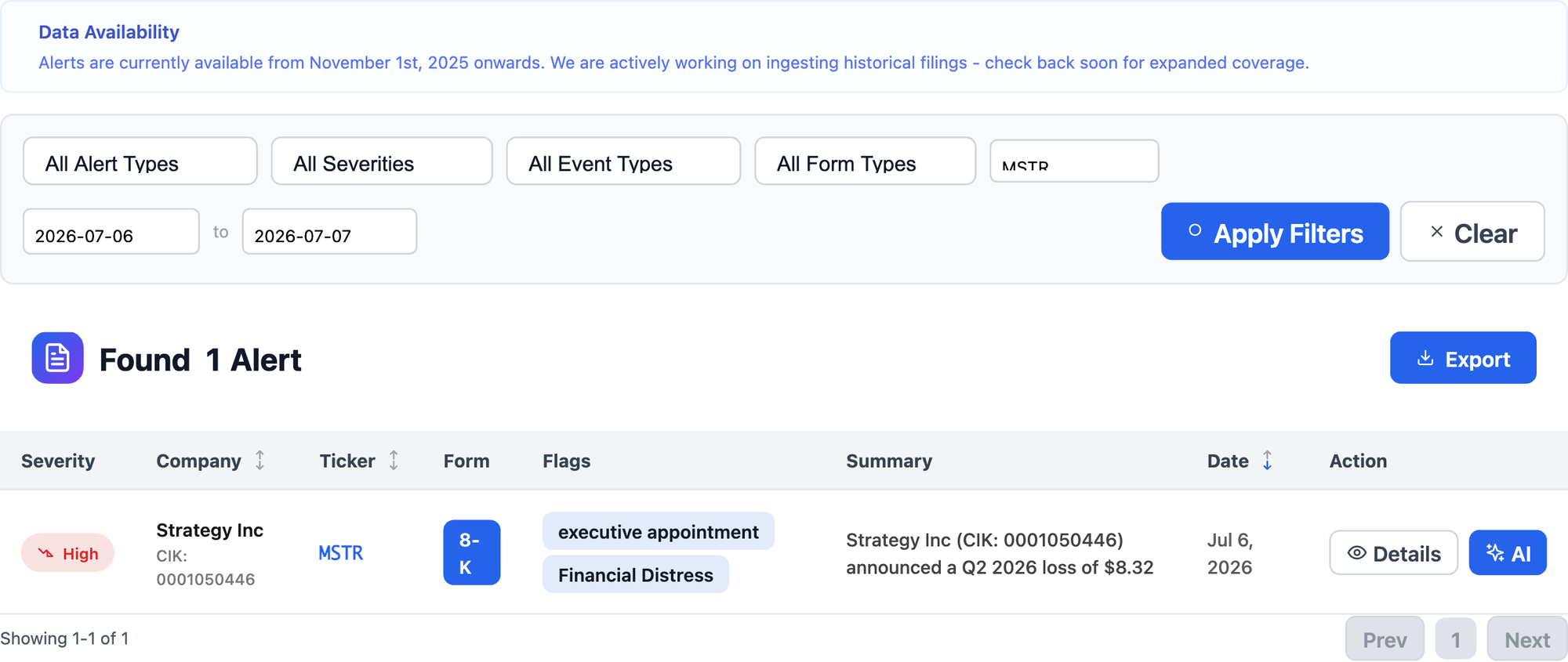This screenshot has height=662, width=1568.
Task: Open the All Form Types dropdown
Action: click(865, 161)
